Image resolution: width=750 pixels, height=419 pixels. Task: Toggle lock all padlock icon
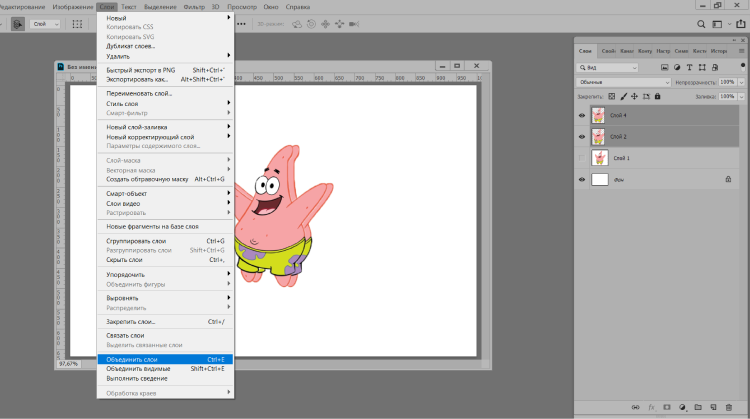click(x=657, y=96)
